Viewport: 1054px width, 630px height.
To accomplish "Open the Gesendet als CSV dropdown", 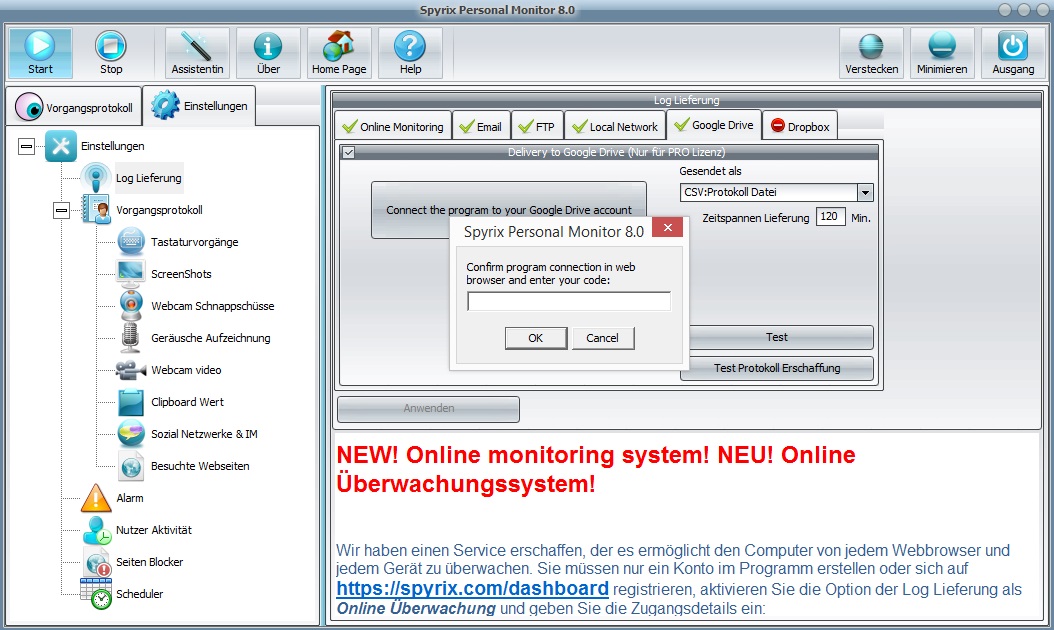I will pyautogui.click(x=864, y=192).
